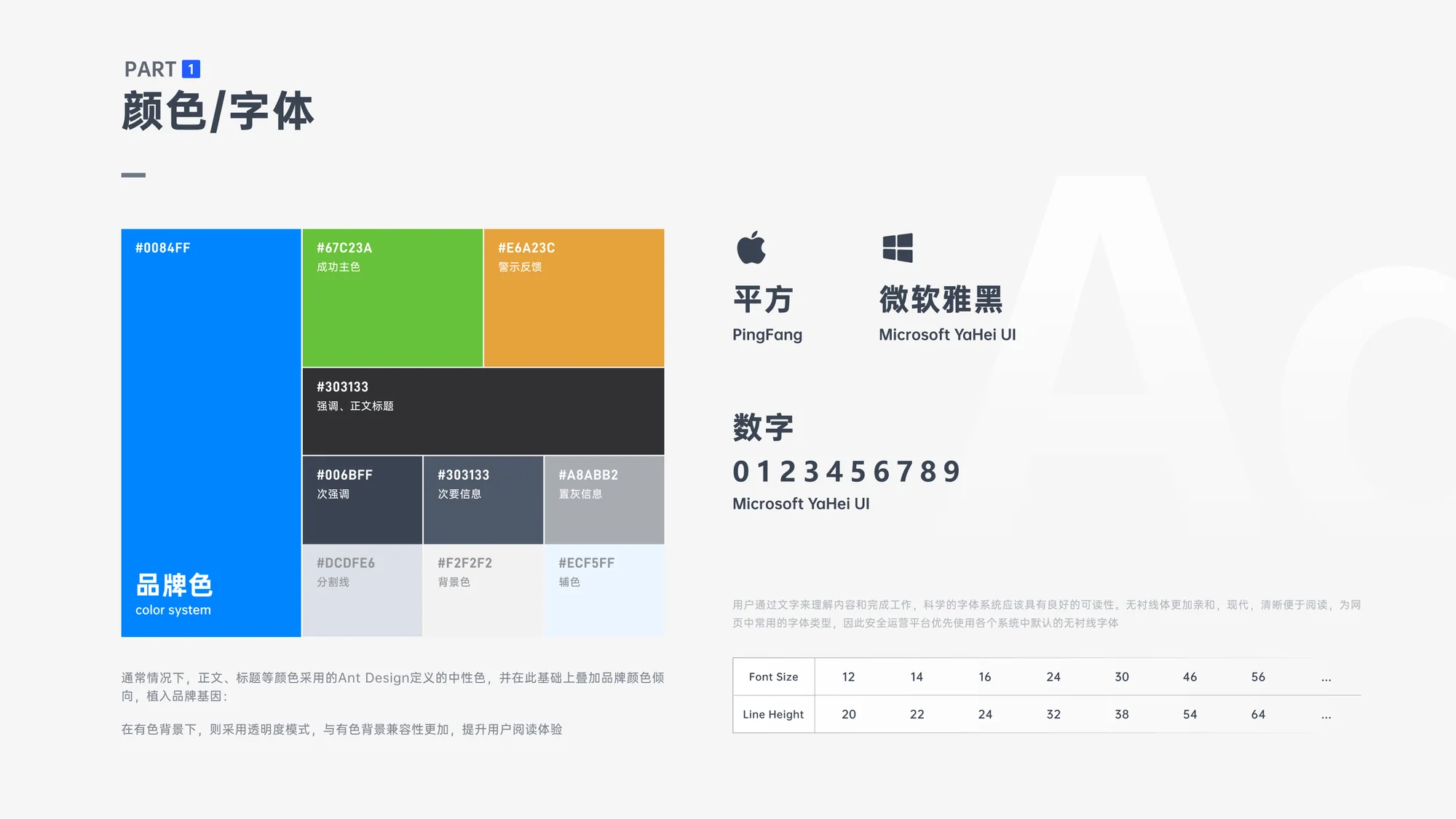Click the paragraph starting 用户通过文字来理解内容

pyautogui.click(x=1047, y=614)
